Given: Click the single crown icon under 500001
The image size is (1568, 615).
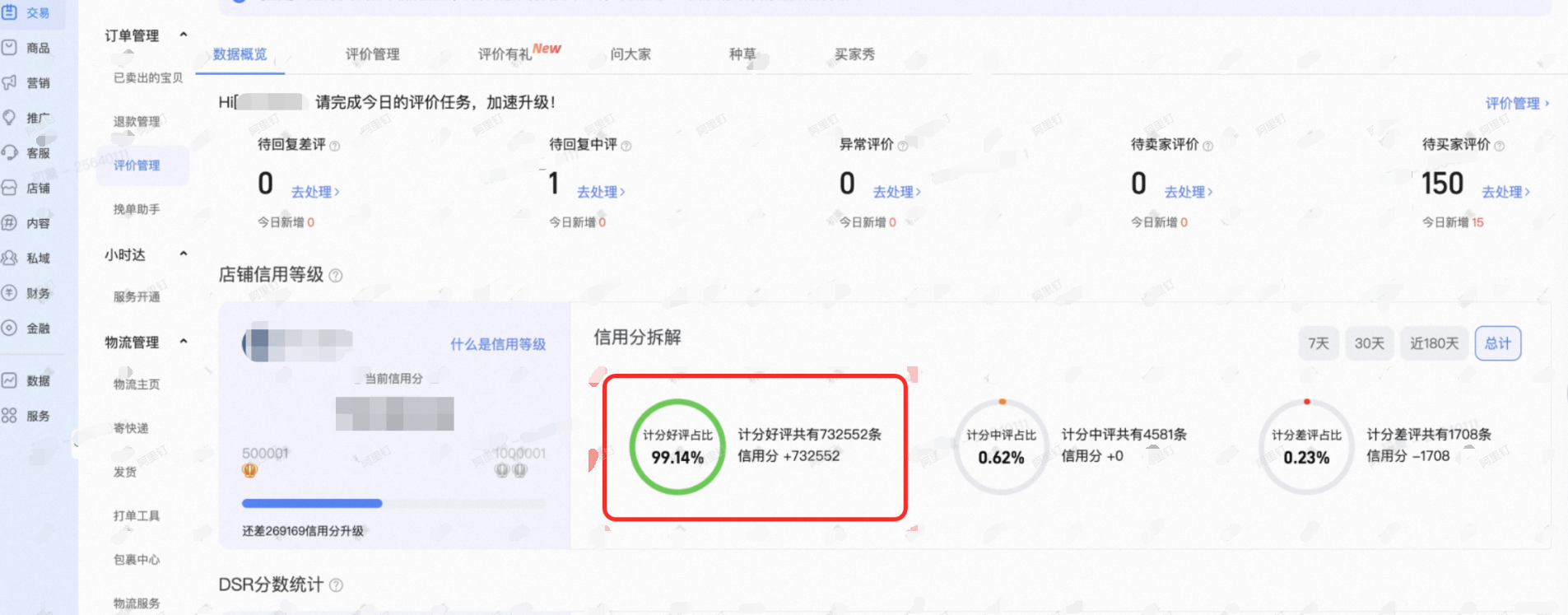Looking at the screenshot, I should point(249,470).
